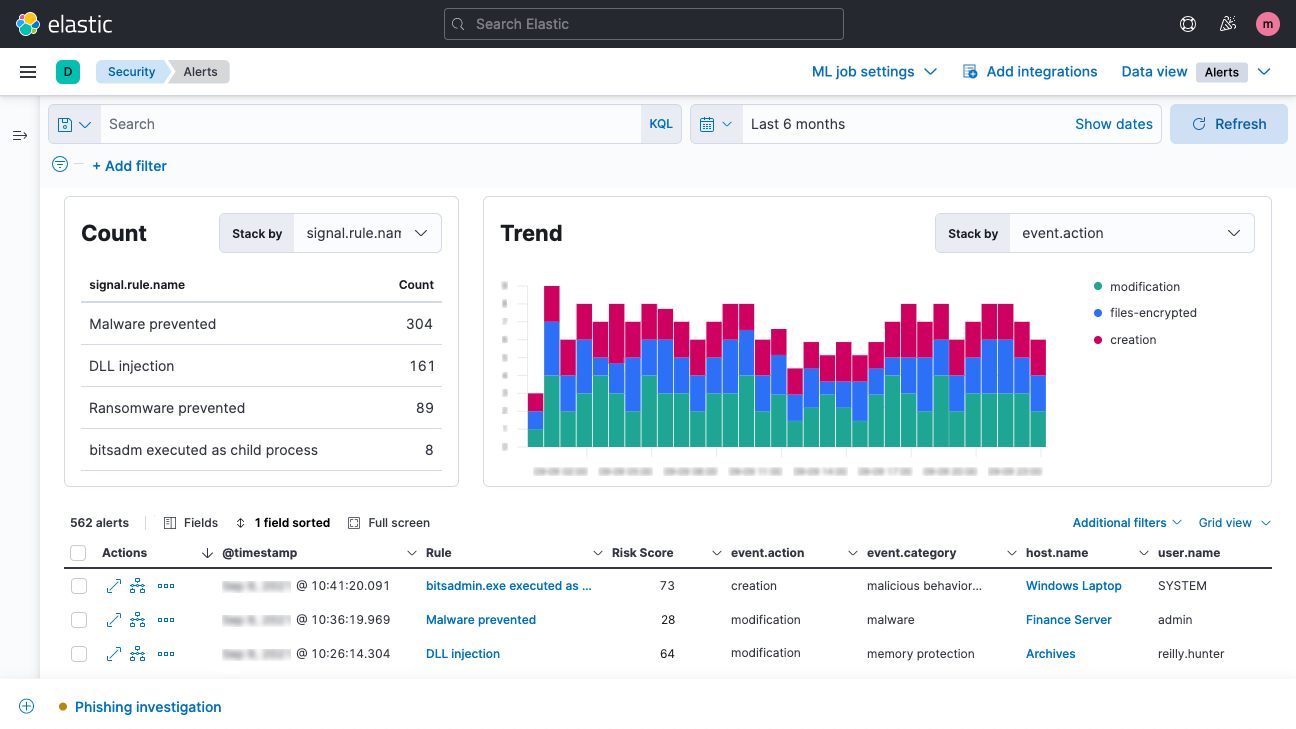The width and height of the screenshot is (1296, 729).
Task: Check the bitsadmin.exe alert row checkbox
Action: (78, 586)
